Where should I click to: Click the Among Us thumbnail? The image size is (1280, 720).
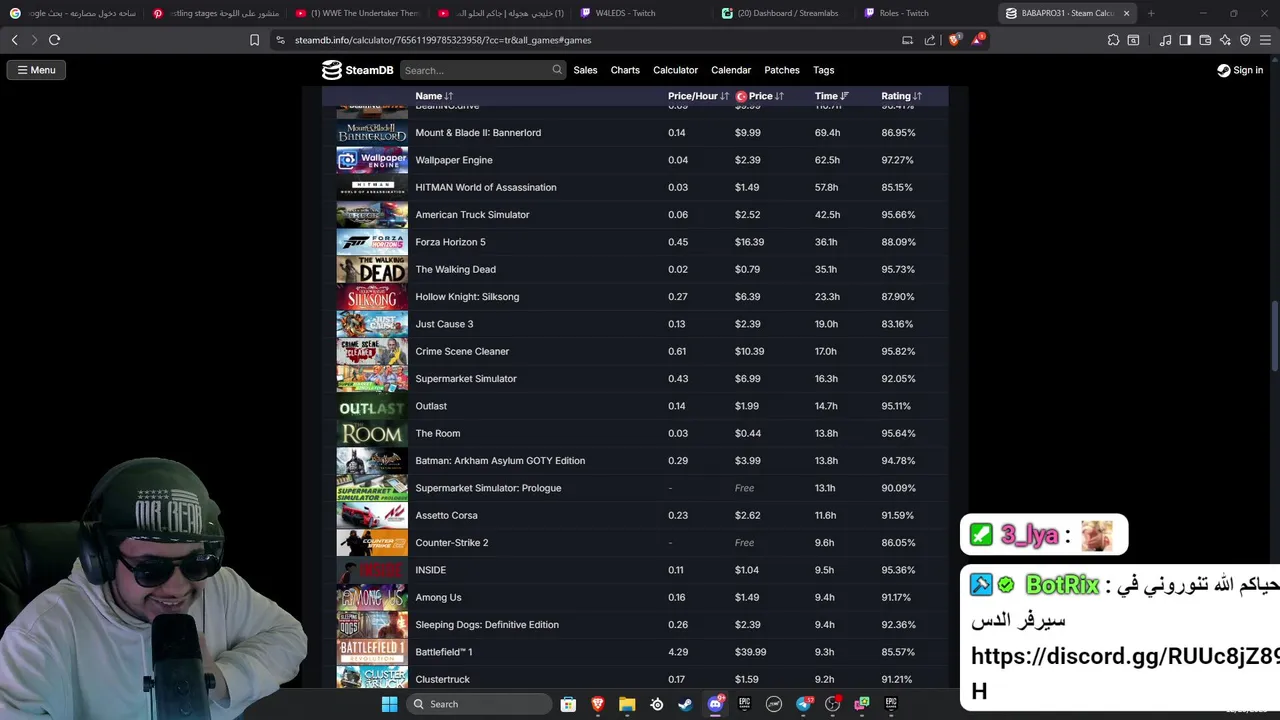pos(372,597)
